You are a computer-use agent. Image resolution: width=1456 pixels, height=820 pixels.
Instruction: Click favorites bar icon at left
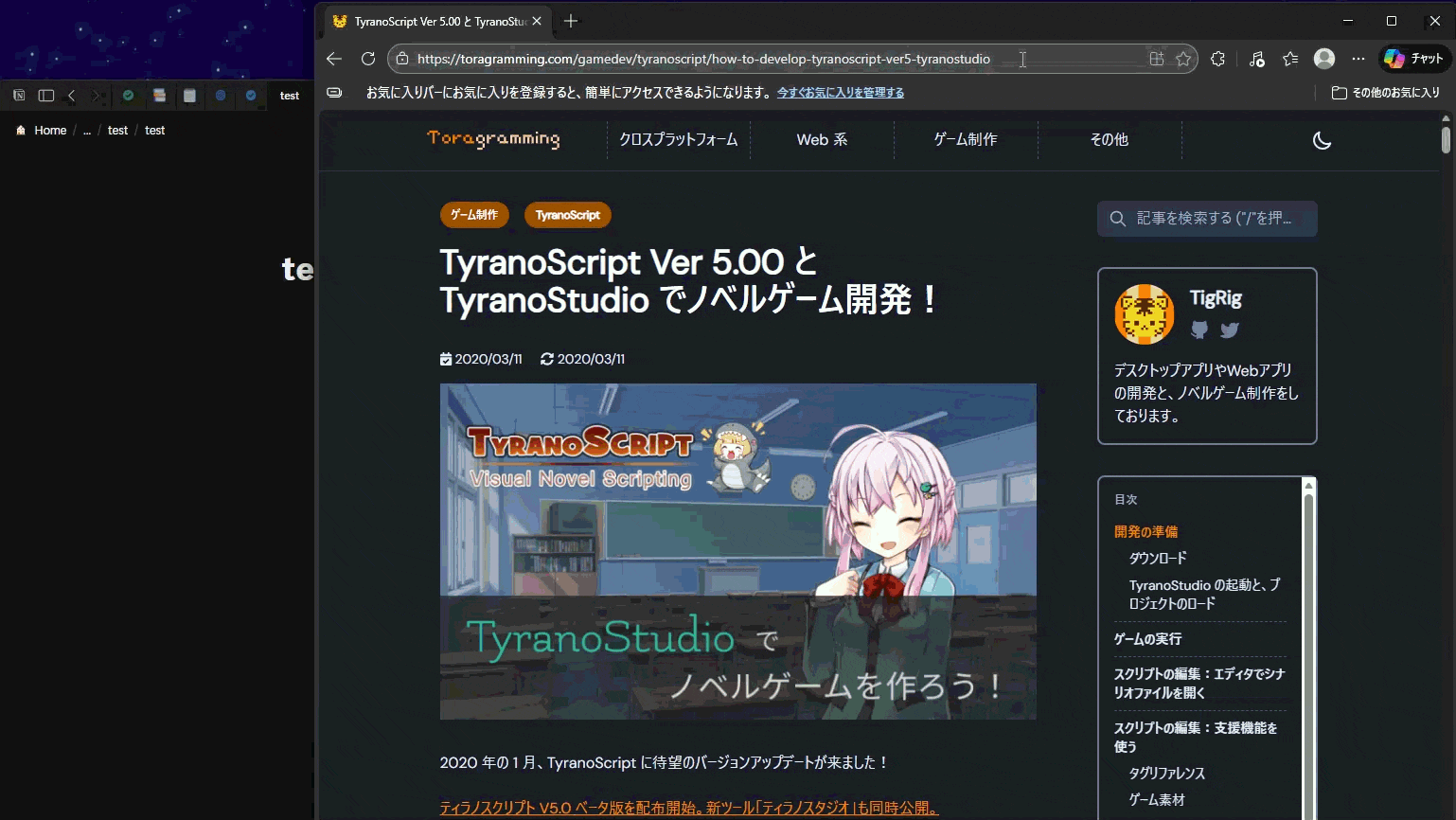[334, 93]
